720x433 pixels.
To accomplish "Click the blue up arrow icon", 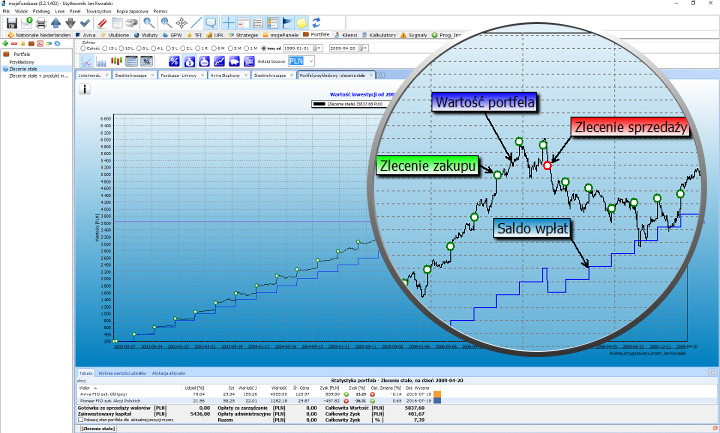I will [x=55, y=21].
